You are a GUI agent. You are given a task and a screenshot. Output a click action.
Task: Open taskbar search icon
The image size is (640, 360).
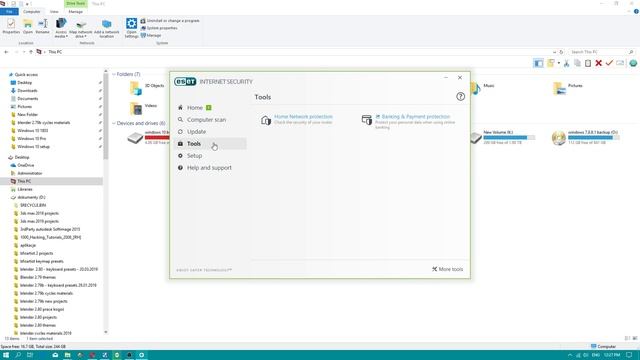click(18, 355)
